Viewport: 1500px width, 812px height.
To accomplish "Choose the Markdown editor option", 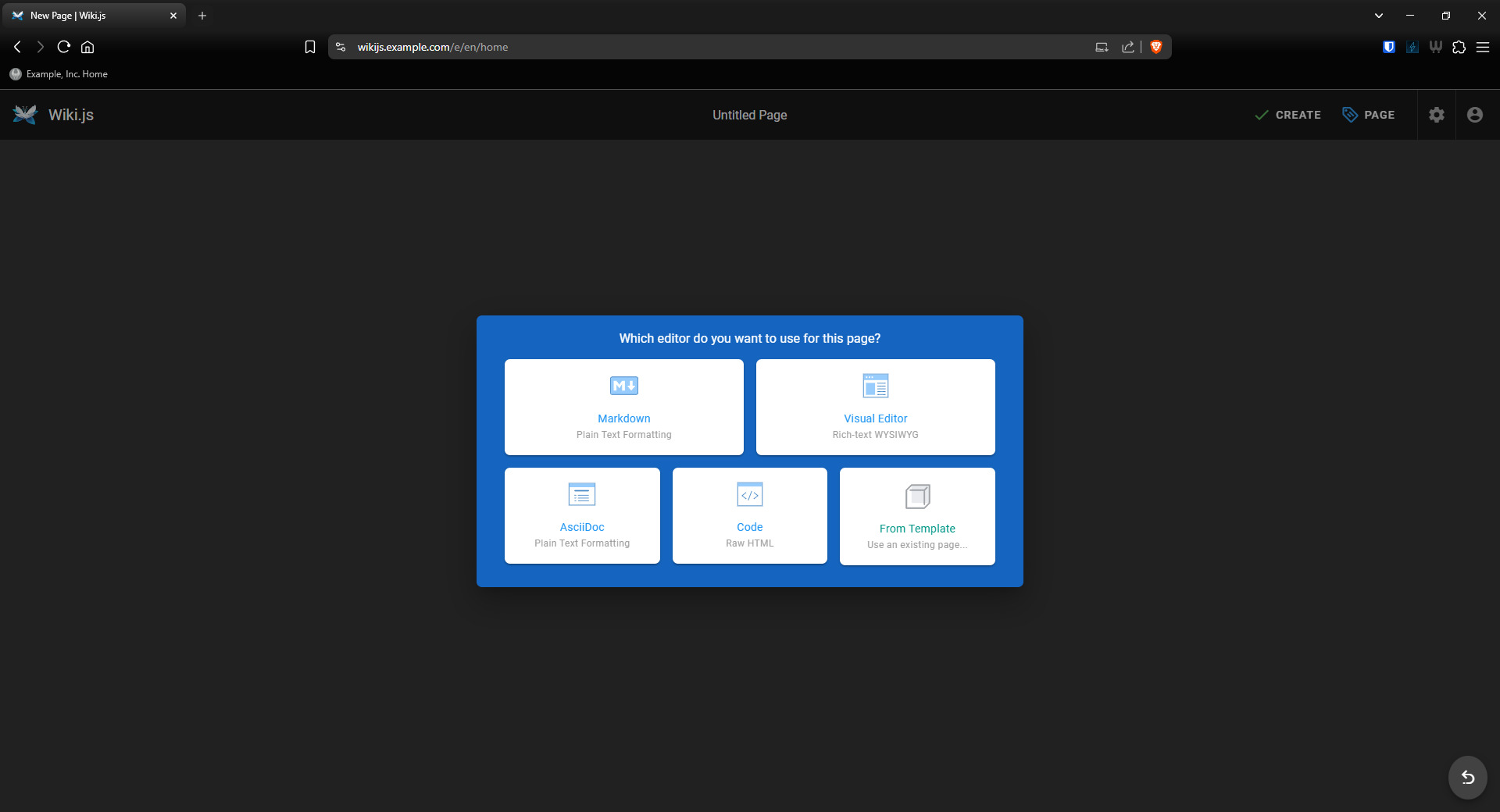I will coord(623,407).
